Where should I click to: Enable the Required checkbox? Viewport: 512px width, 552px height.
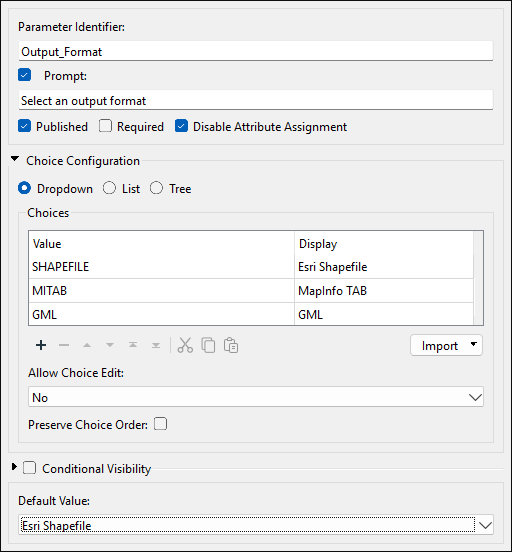click(x=105, y=126)
